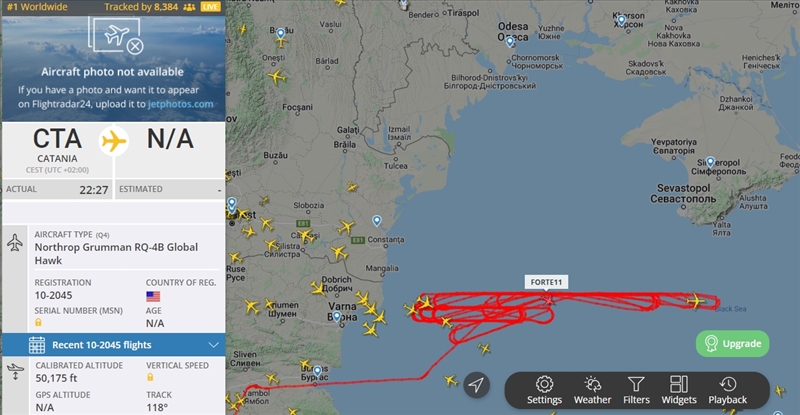Start Playback history mode
Image resolution: width=800 pixels, height=415 pixels.
[x=728, y=390]
